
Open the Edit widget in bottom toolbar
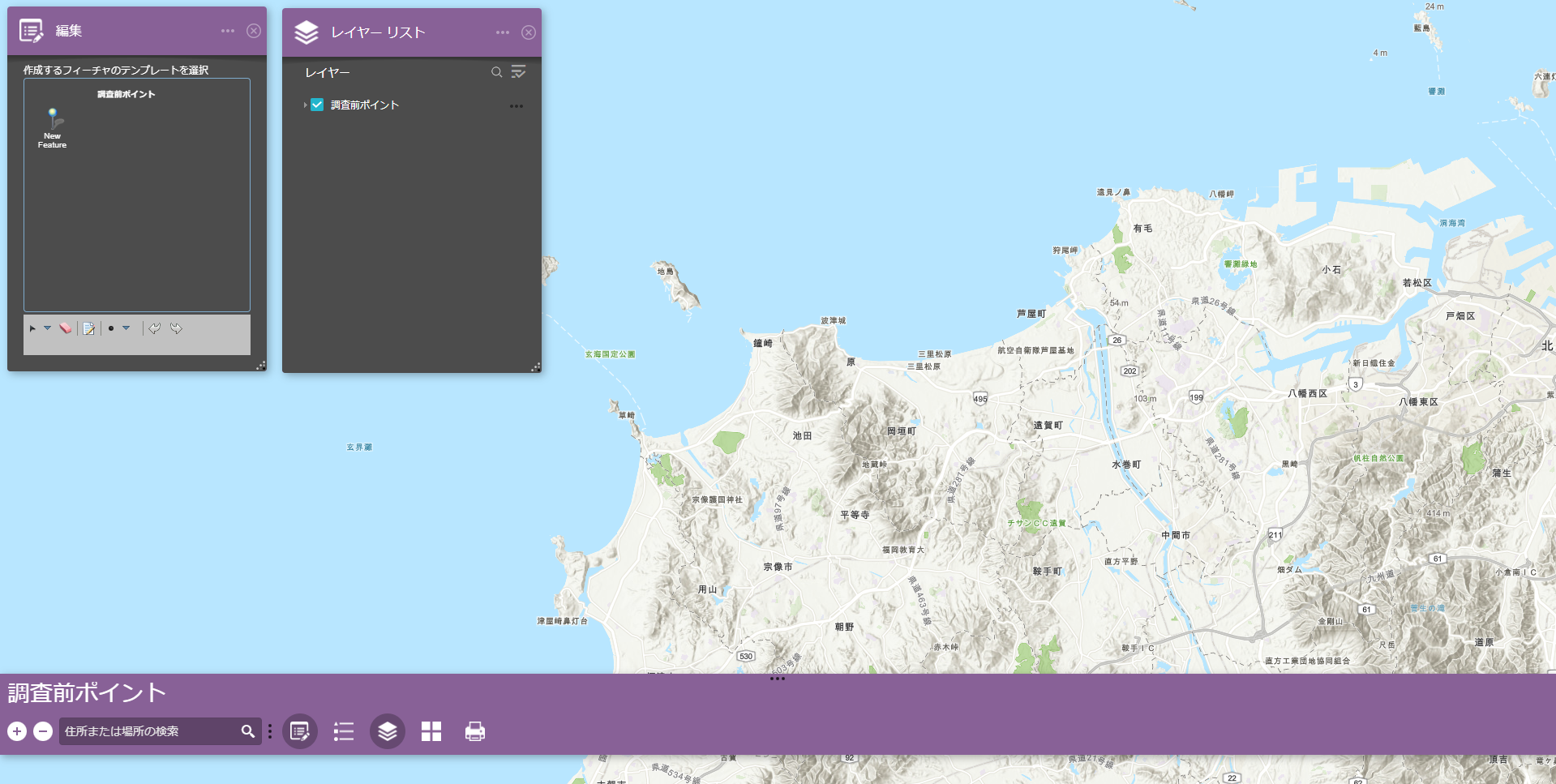tap(299, 731)
